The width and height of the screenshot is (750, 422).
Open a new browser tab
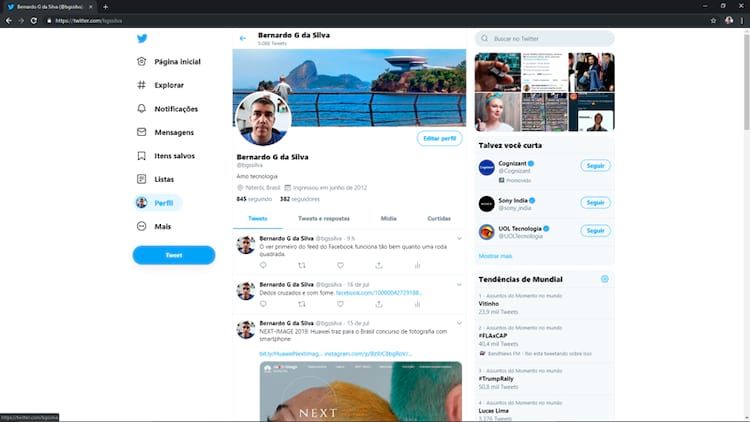click(105, 7)
